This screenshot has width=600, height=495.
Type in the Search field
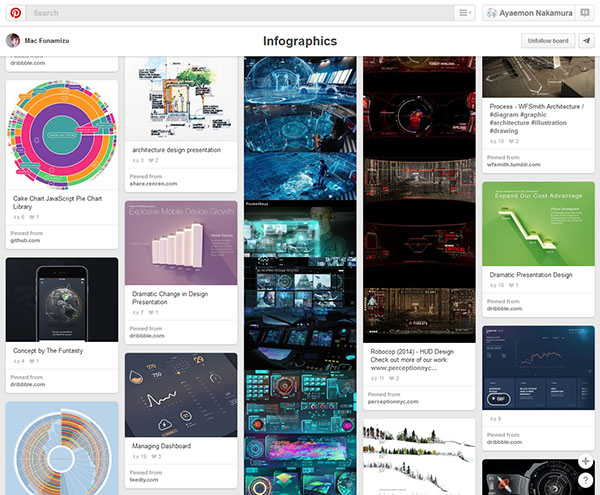[240, 13]
